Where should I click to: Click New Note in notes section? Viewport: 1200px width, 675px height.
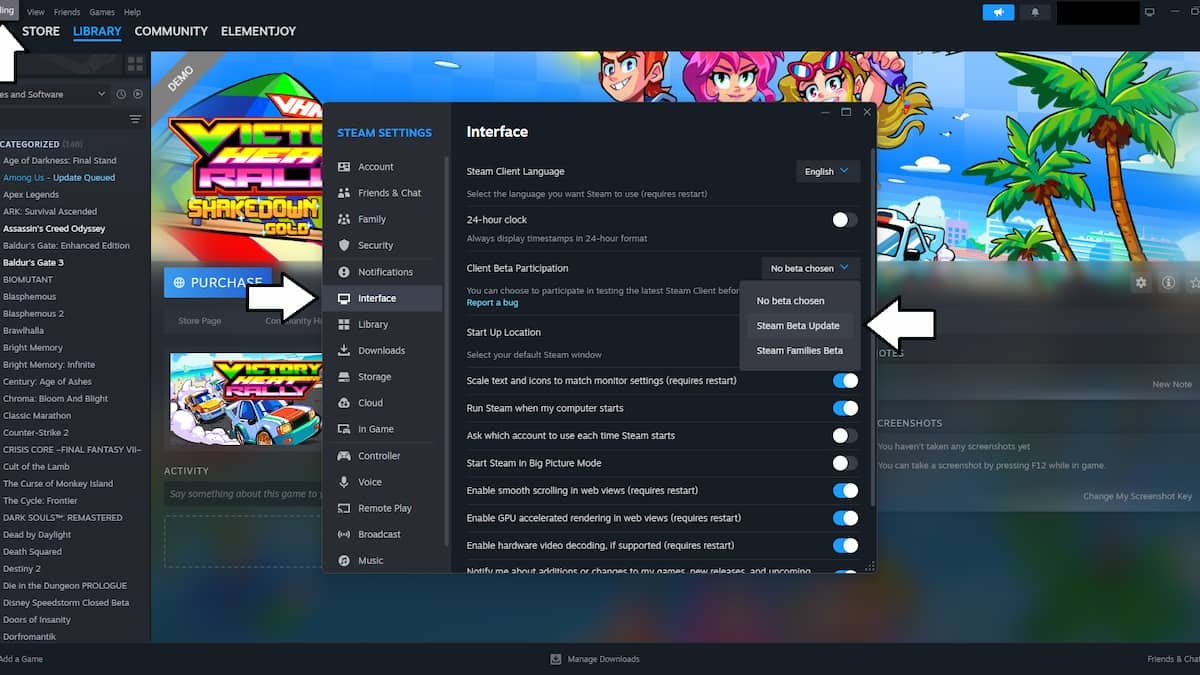(1172, 384)
